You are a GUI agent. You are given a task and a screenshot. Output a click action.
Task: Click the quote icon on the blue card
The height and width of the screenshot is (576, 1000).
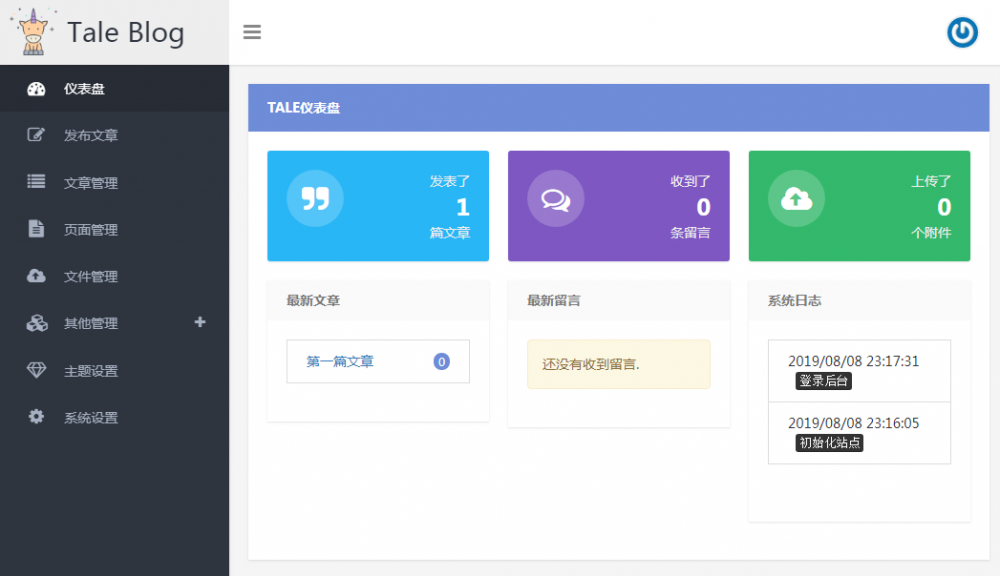coord(313,198)
